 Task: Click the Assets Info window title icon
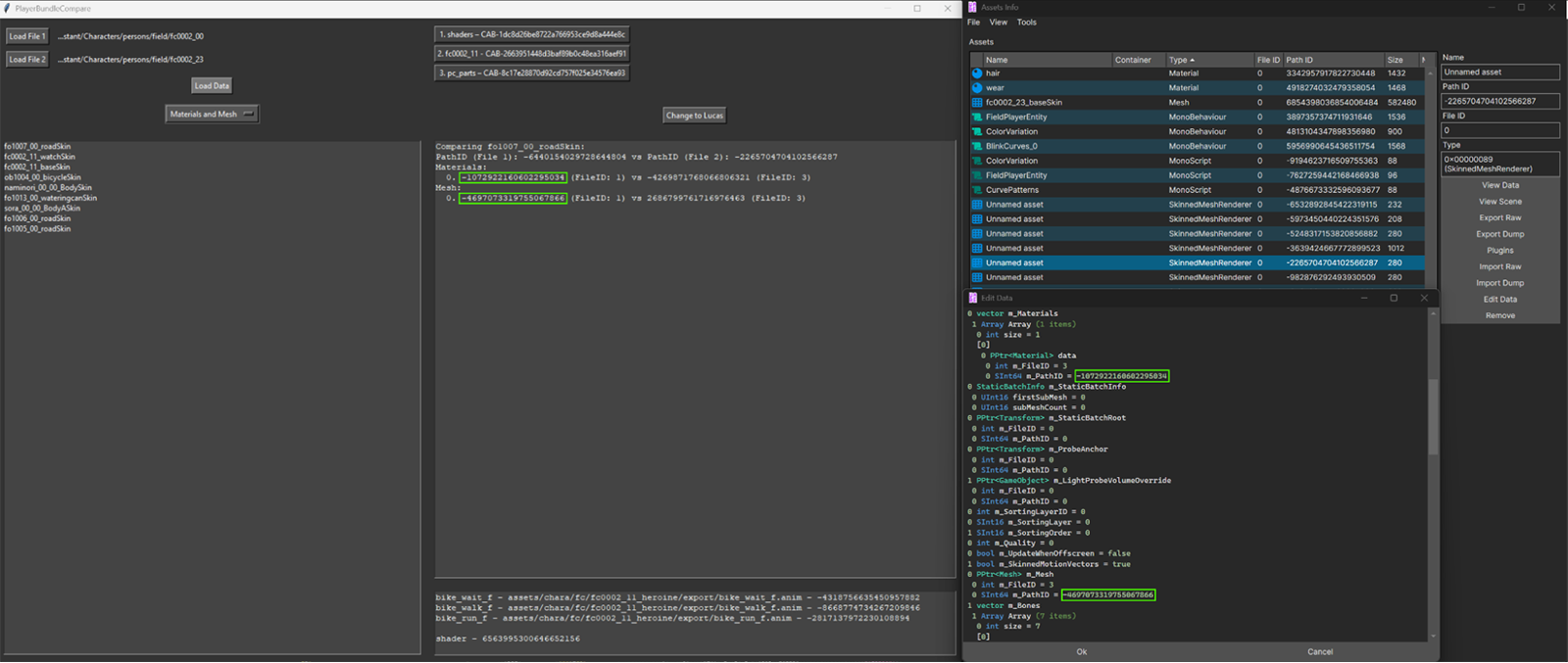[973, 7]
